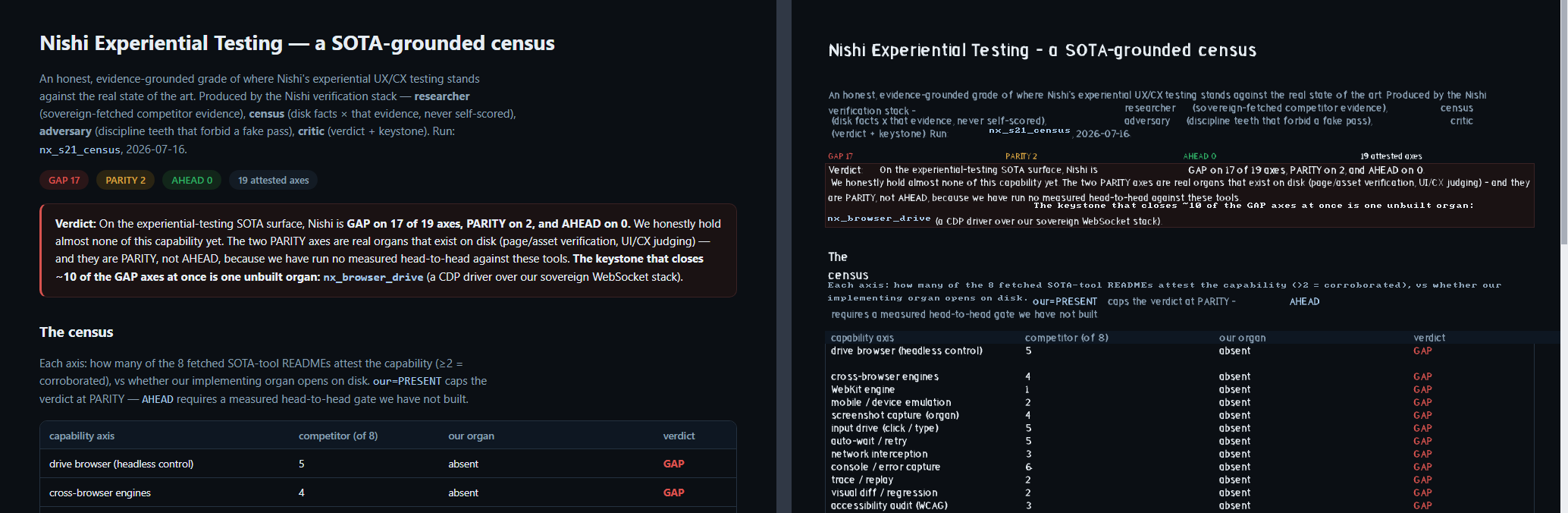Click the yellow PARITY 2 badge in left panel
This screenshot has width=1568, height=513.
126,180
